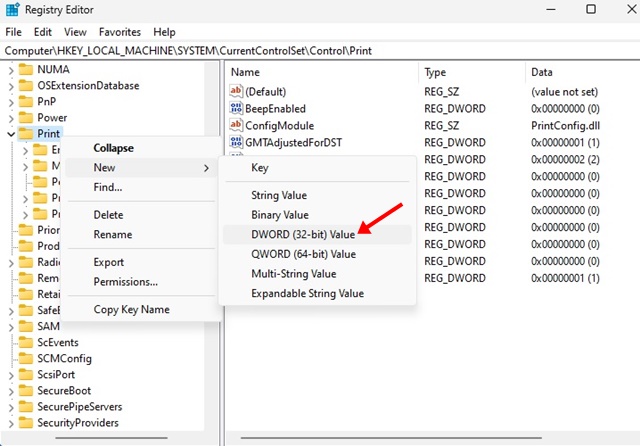The height and width of the screenshot is (446, 640).
Task: Expand the PnP key
Action: click(11, 102)
